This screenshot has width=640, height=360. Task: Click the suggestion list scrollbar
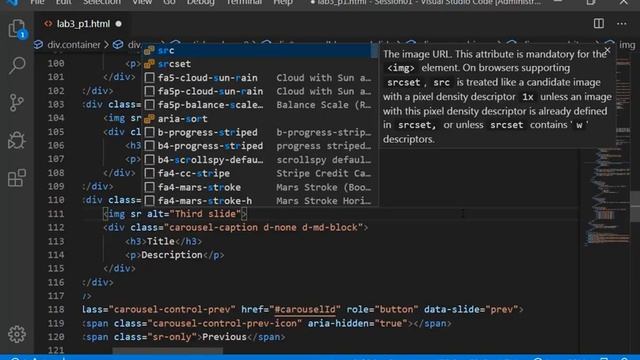coord(375,51)
